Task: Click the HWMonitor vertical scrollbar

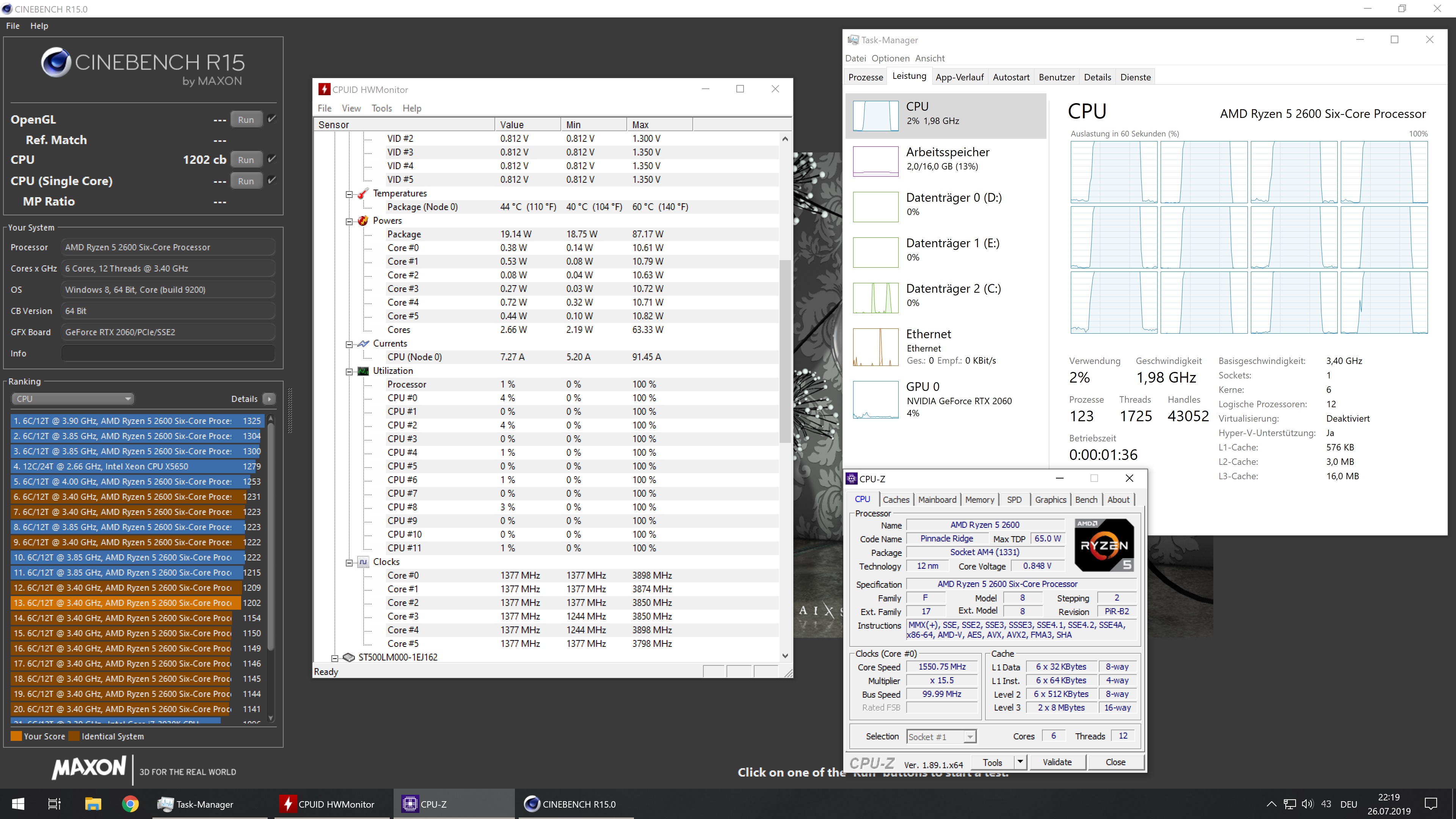Action: click(x=784, y=350)
